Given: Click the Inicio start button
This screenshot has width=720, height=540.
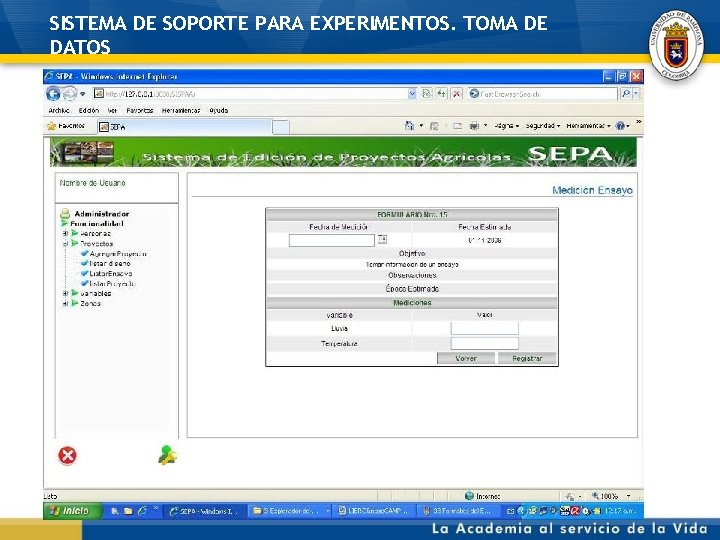Looking at the screenshot, I should point(73,511).
